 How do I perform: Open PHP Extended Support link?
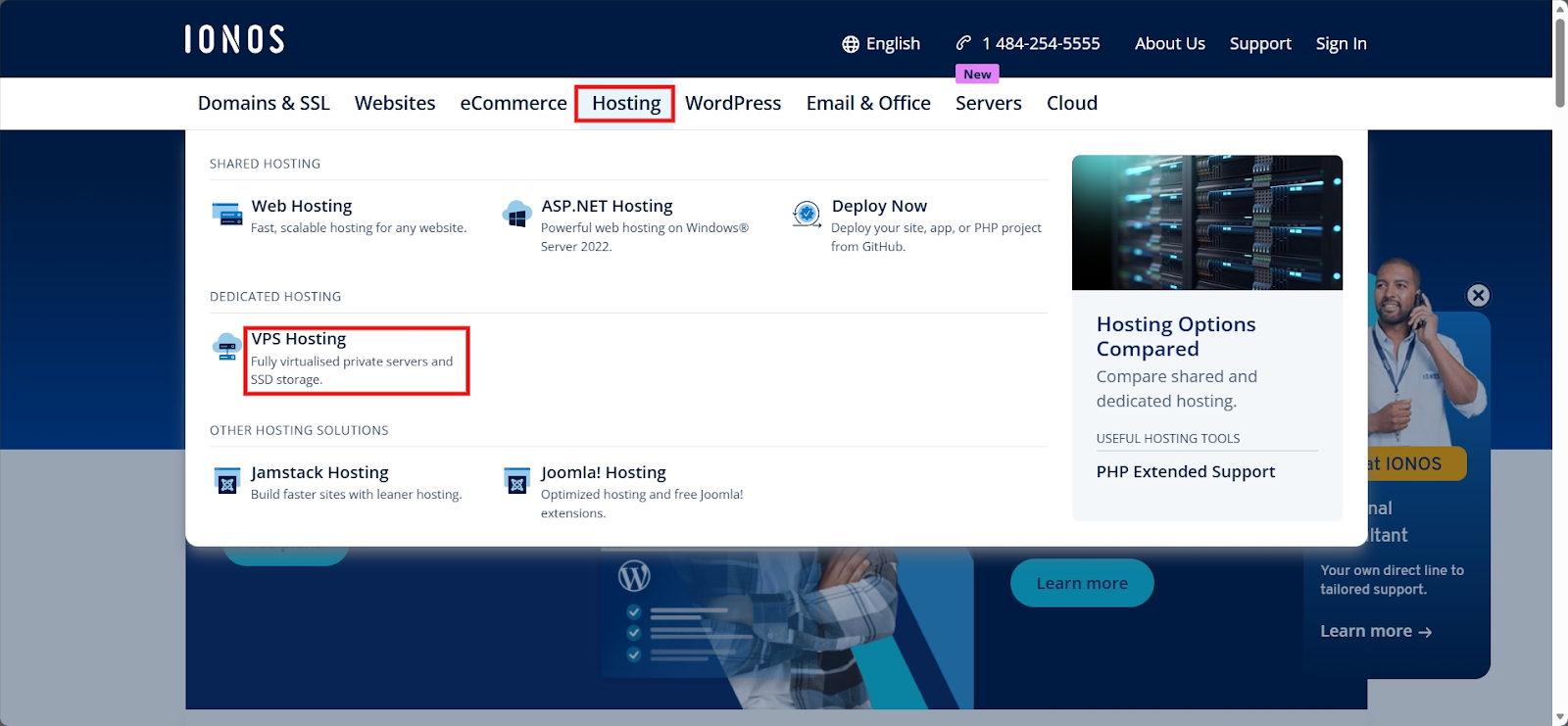click(1186, 471)
